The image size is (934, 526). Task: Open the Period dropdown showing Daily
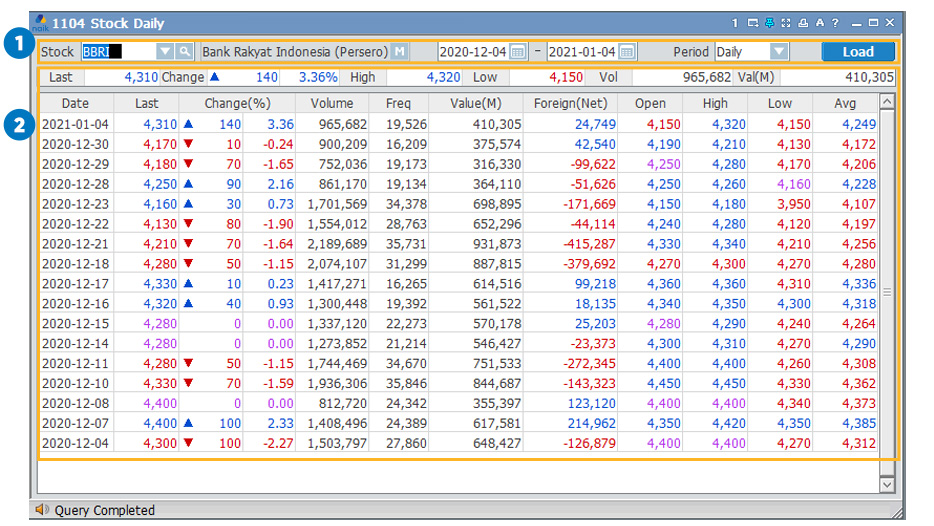point(779,52)
